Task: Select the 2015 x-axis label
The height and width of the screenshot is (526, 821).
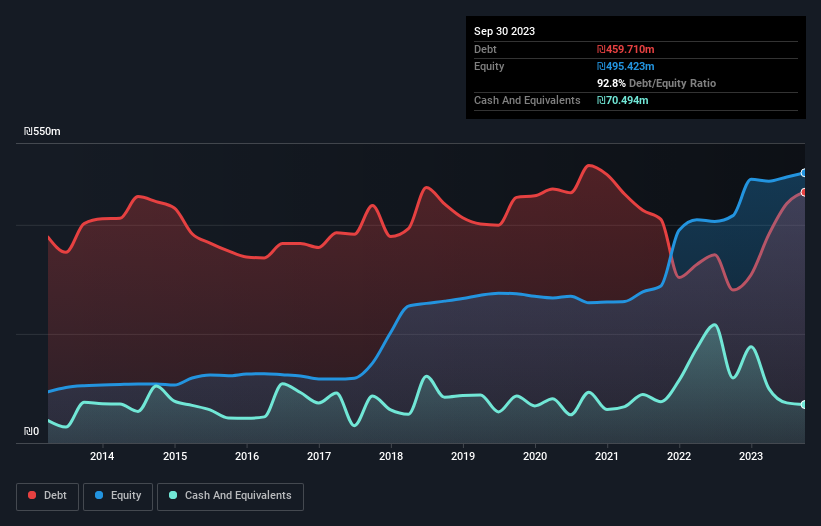Action: tap(175, 456)
